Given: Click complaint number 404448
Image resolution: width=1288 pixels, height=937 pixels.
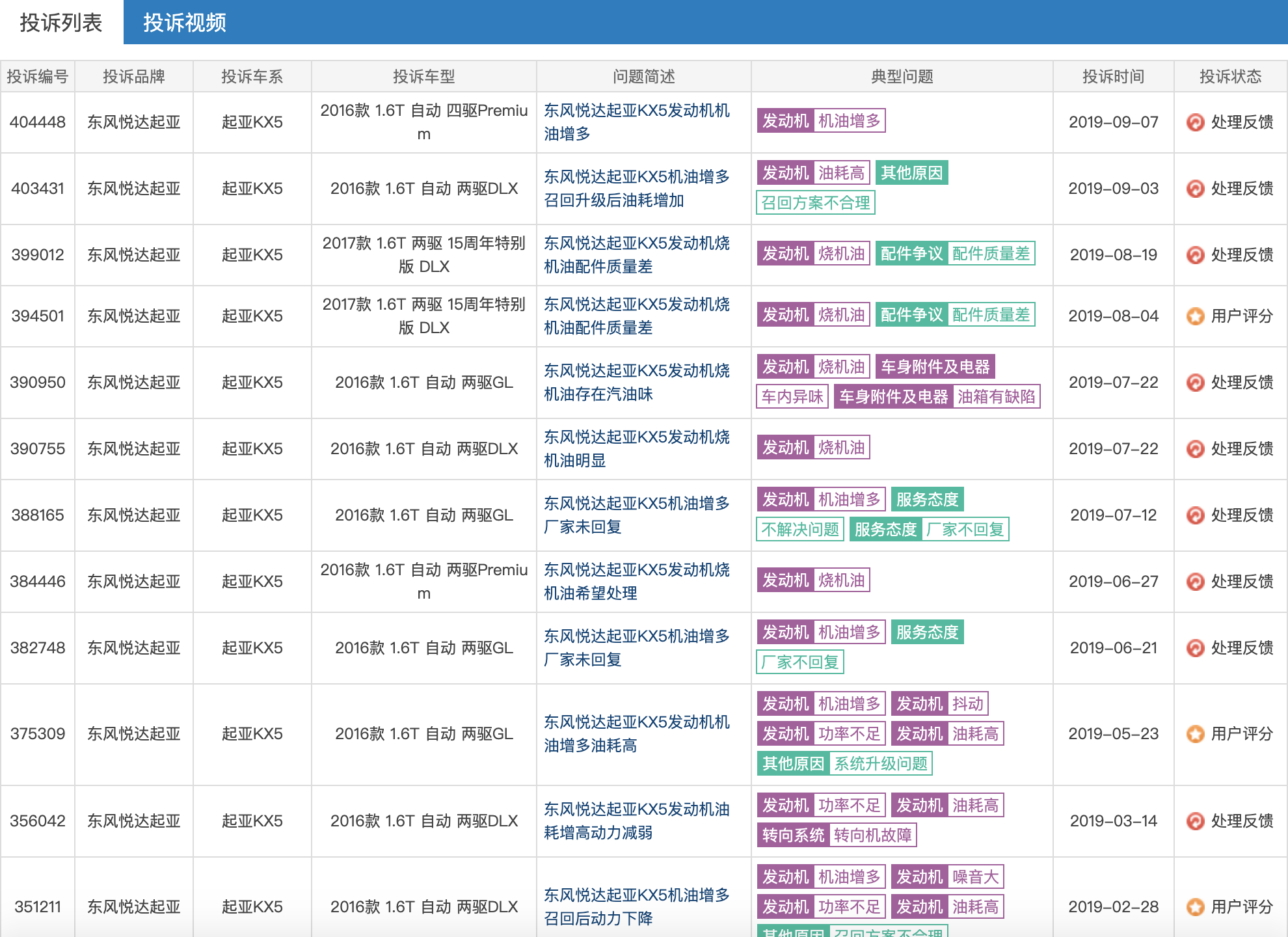Looking at the screenshot, I should pos(38,122).
